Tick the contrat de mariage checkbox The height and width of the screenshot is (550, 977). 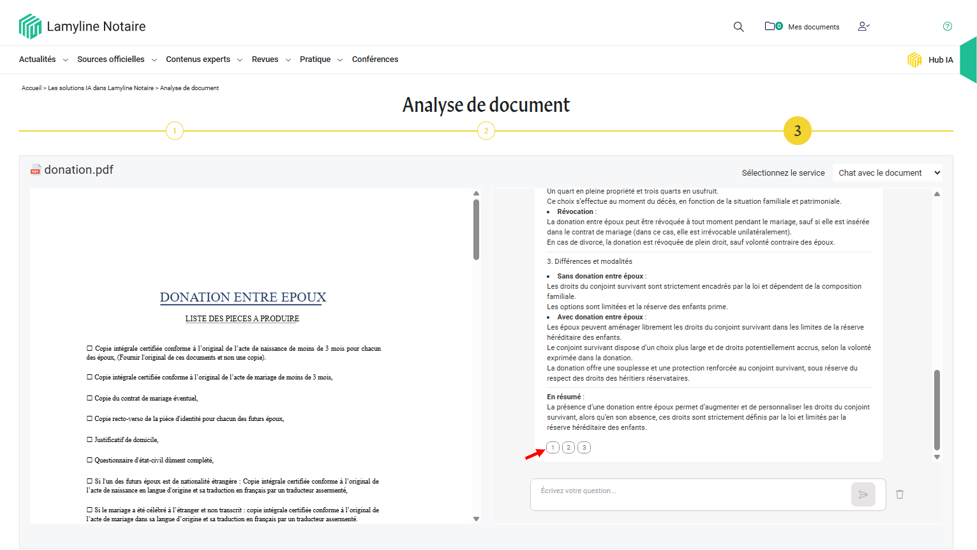click(90, 397)
